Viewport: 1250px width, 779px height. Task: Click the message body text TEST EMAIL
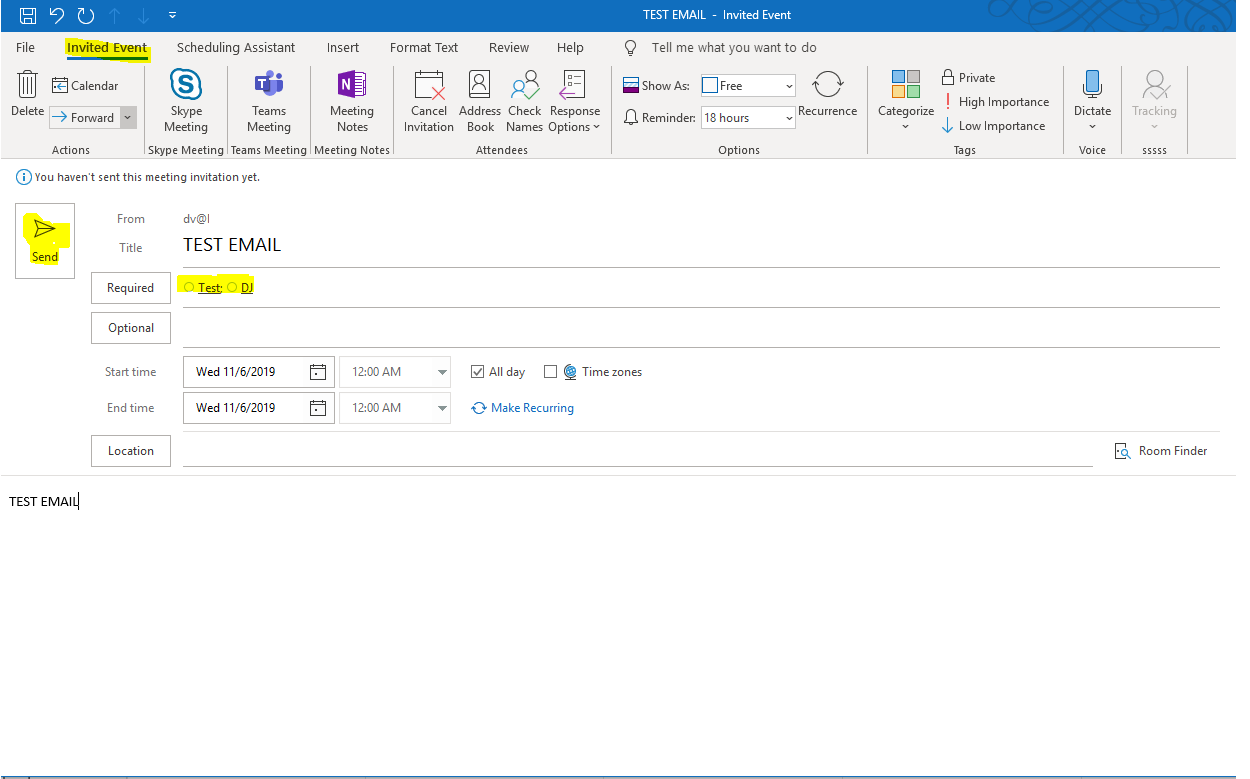[43, 502]
